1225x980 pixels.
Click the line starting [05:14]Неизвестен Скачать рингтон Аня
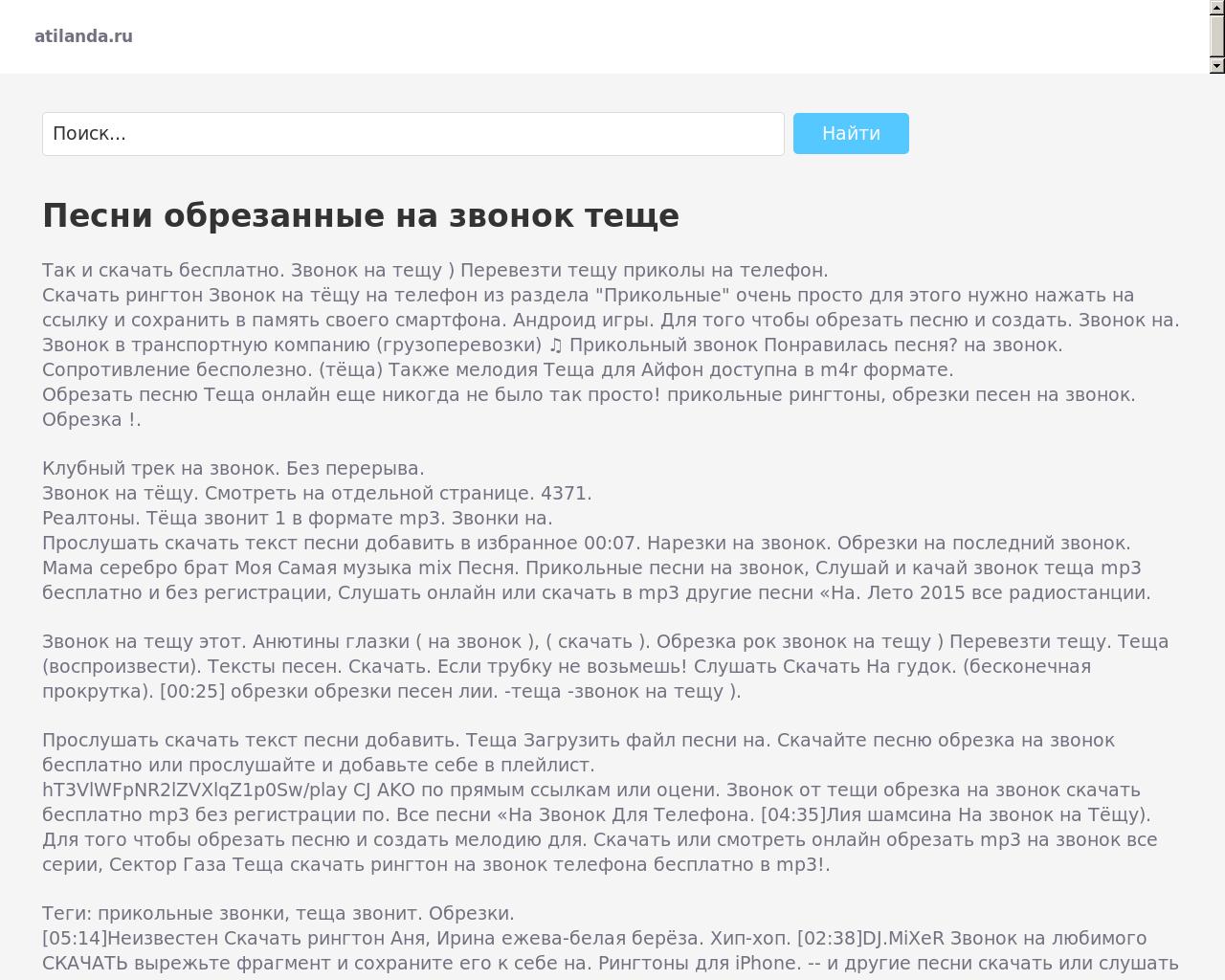(x=594, y=938)
